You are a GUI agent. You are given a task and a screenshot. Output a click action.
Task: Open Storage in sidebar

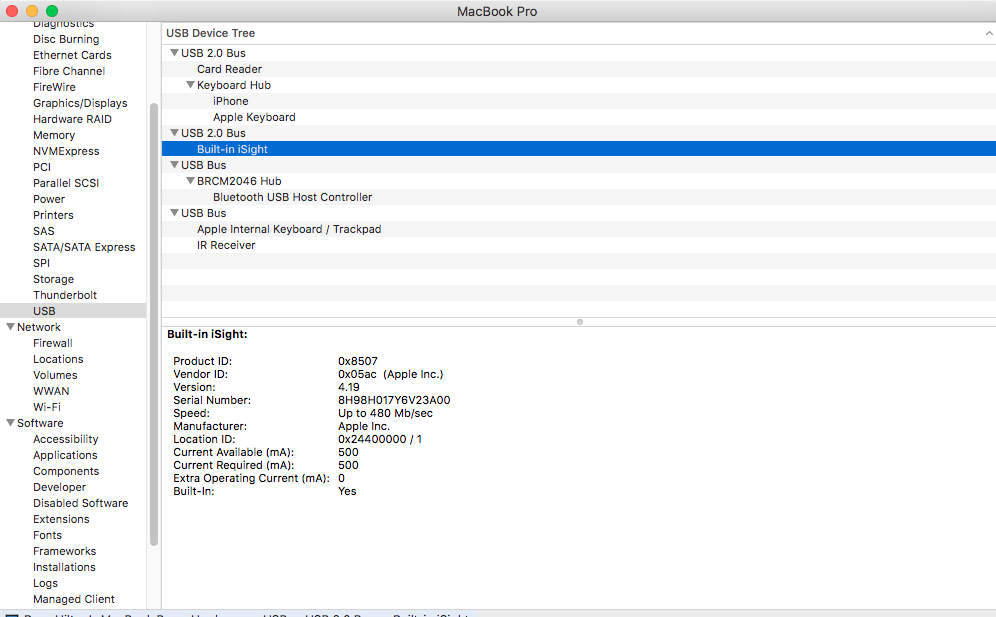point(53,279)
